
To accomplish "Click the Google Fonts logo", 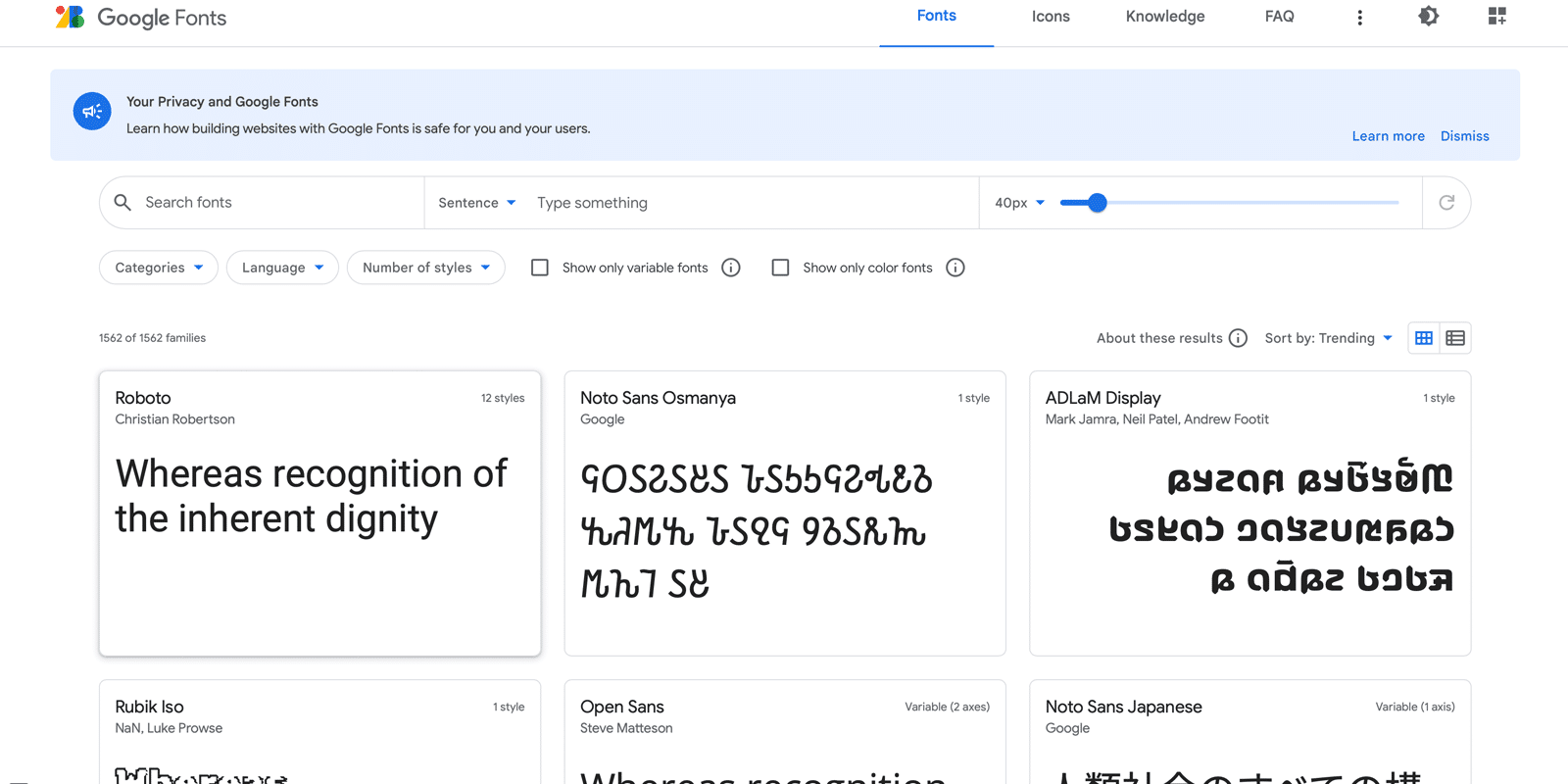I will click(141, 18).
